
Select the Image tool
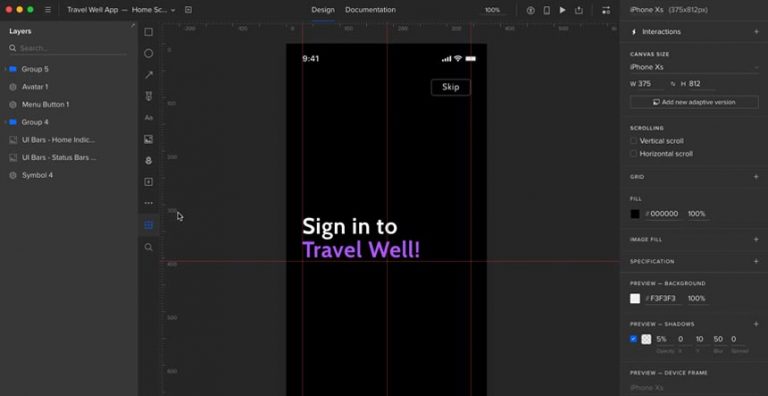[x=148, y=139]
